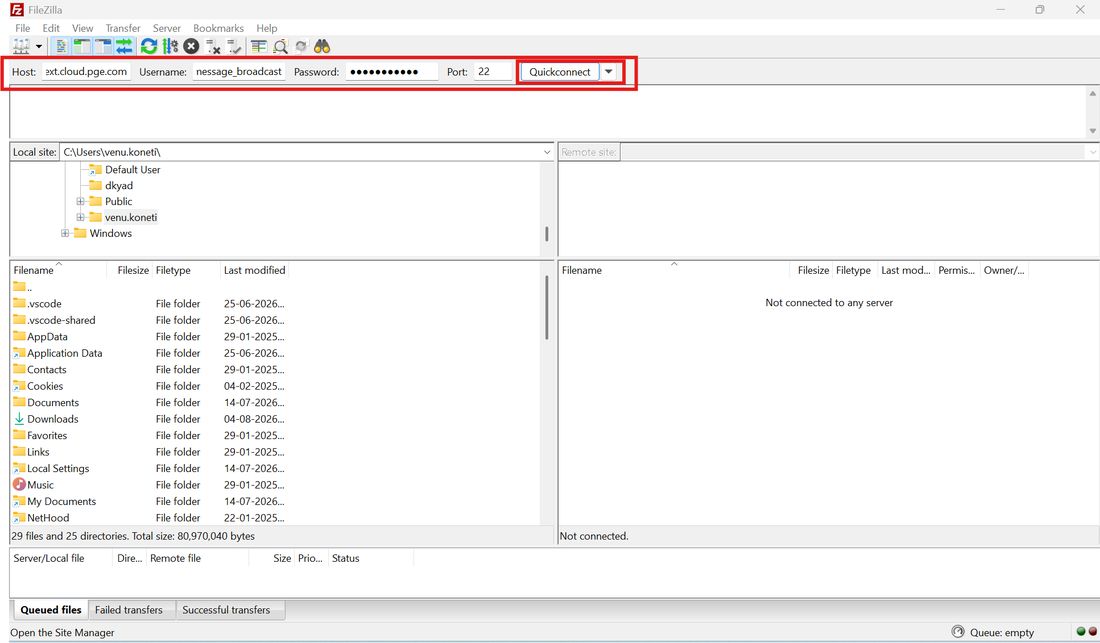Open the Local site path dropdown
Viewport: 1100px width, 643px height.
tap(547, 152)
